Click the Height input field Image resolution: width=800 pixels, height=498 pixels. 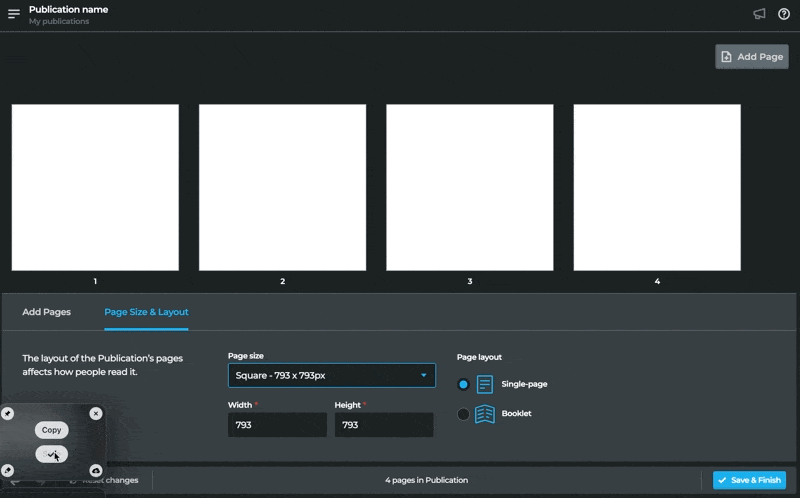pos(384,425)
